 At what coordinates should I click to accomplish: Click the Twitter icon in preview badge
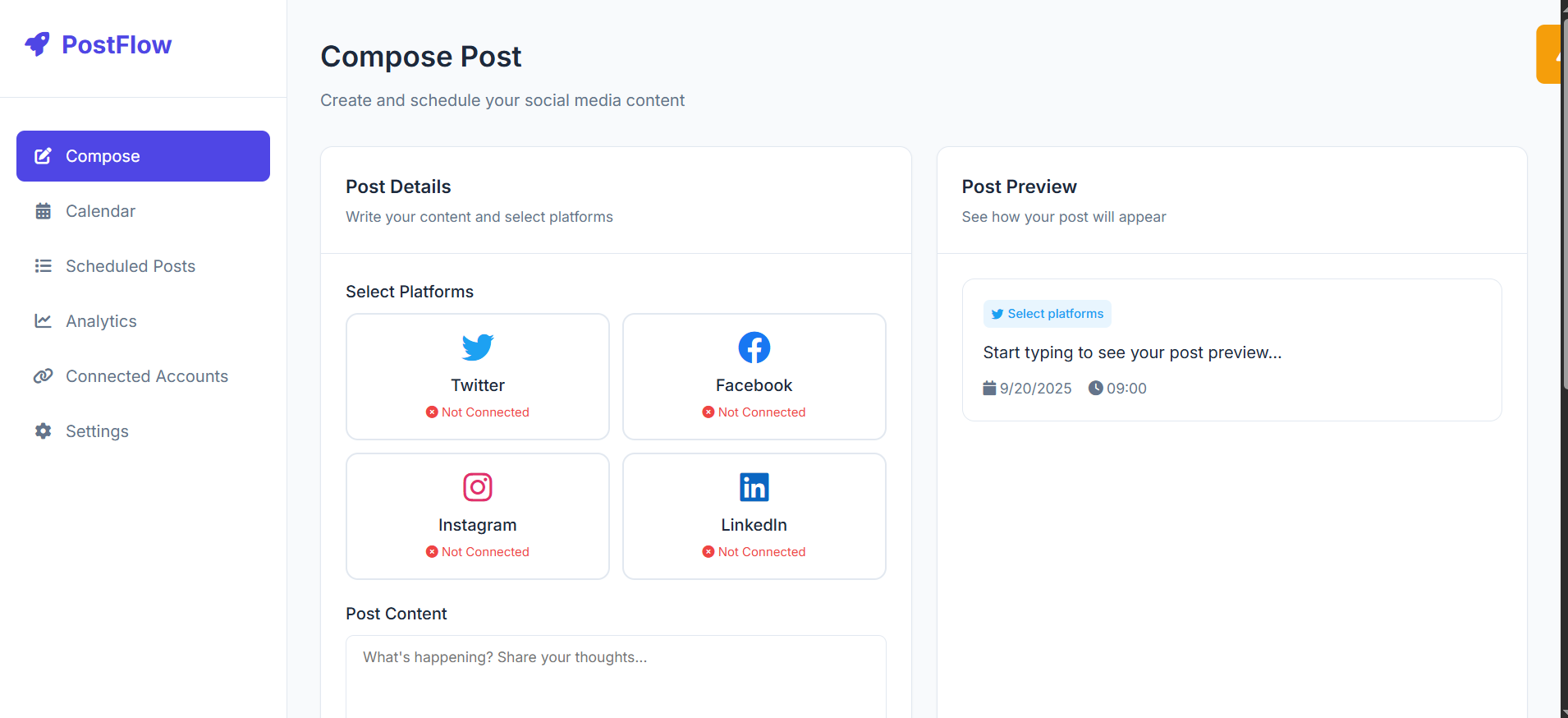(x=997, y=314)
